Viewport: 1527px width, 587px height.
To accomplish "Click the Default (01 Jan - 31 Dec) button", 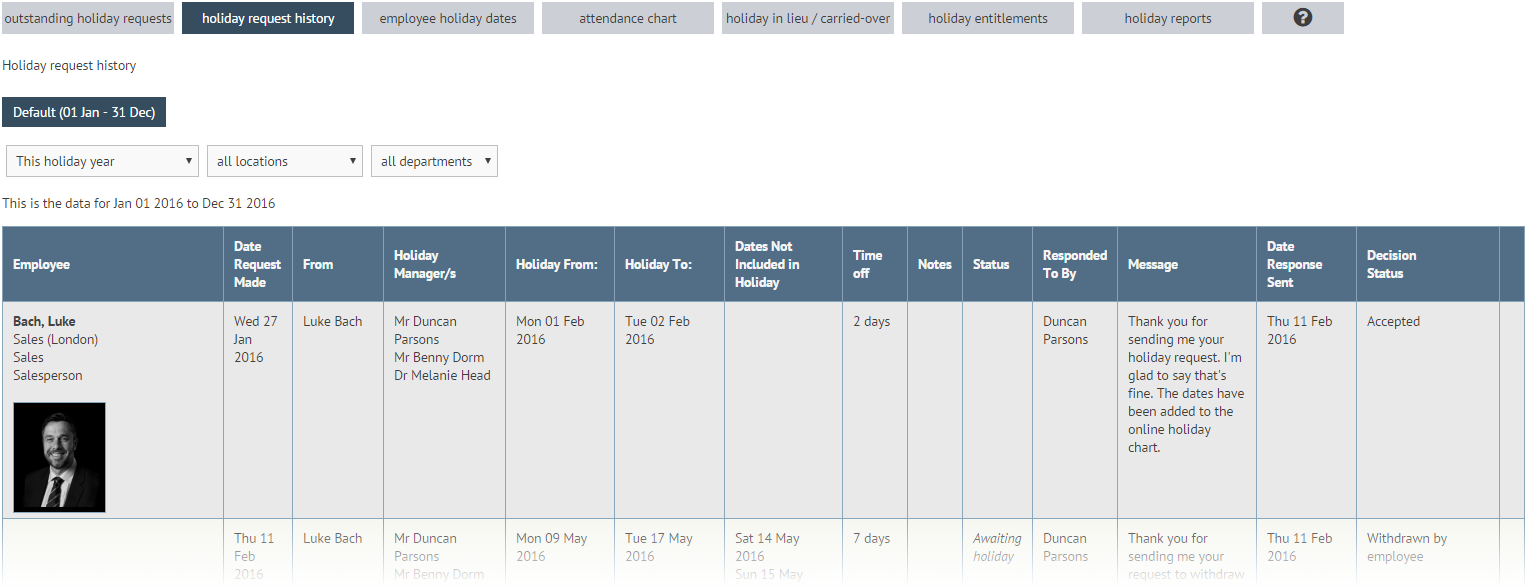I will (84, 112).
